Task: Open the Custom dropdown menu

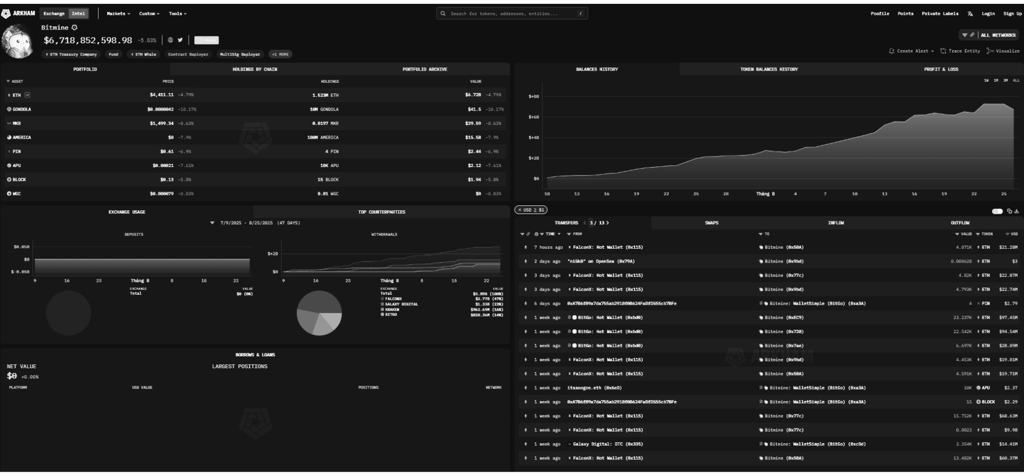Action: (149, 13)
